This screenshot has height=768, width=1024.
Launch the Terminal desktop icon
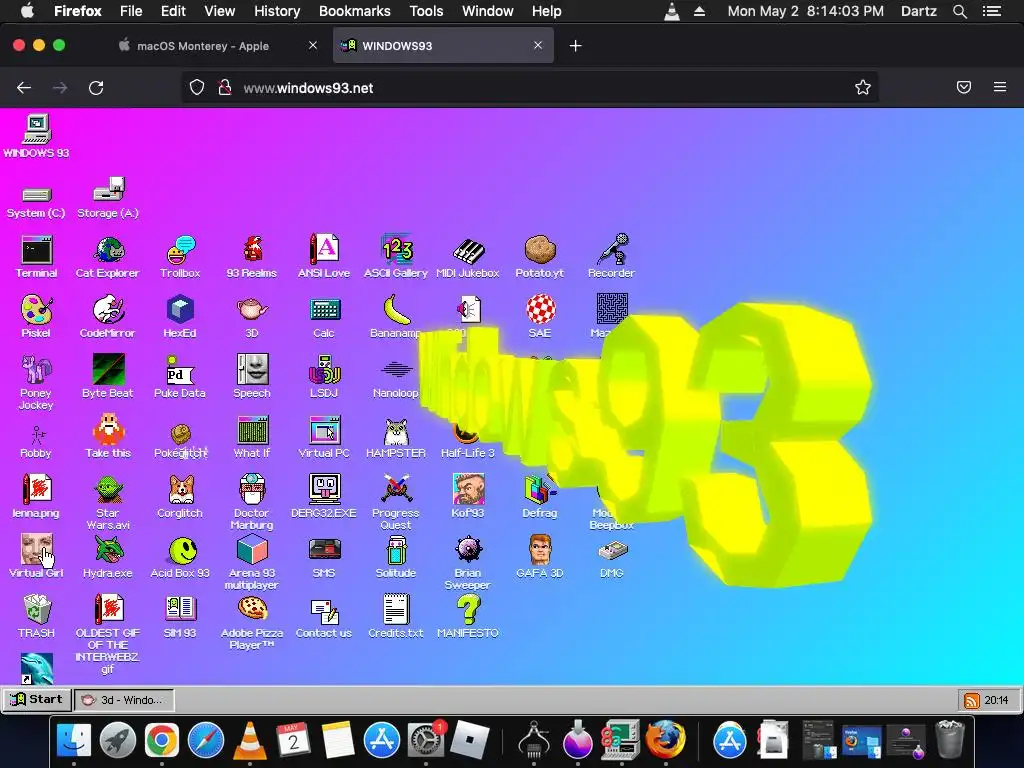click(37, 249)
